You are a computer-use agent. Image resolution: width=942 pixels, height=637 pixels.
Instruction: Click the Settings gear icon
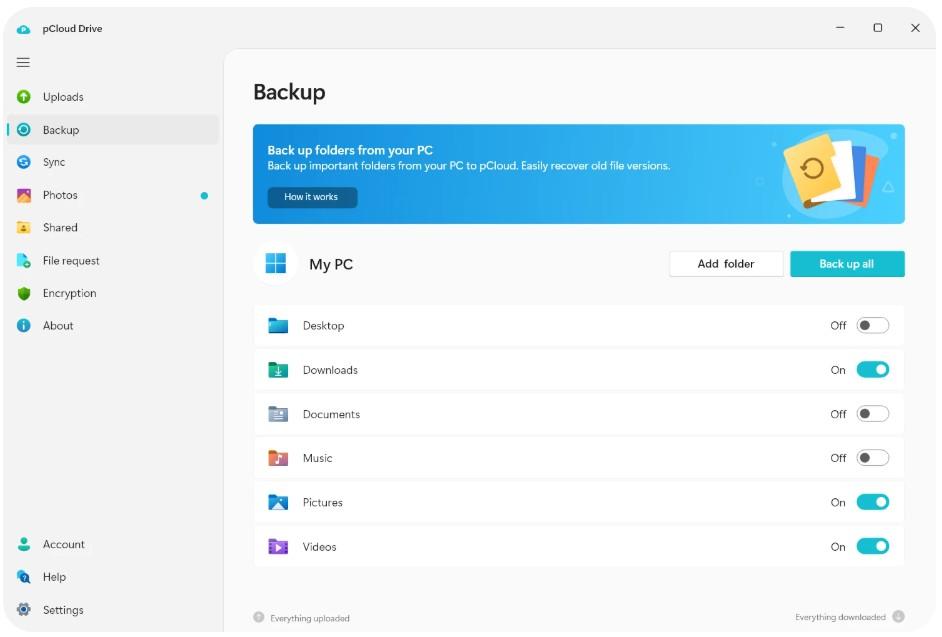point(23,610)
